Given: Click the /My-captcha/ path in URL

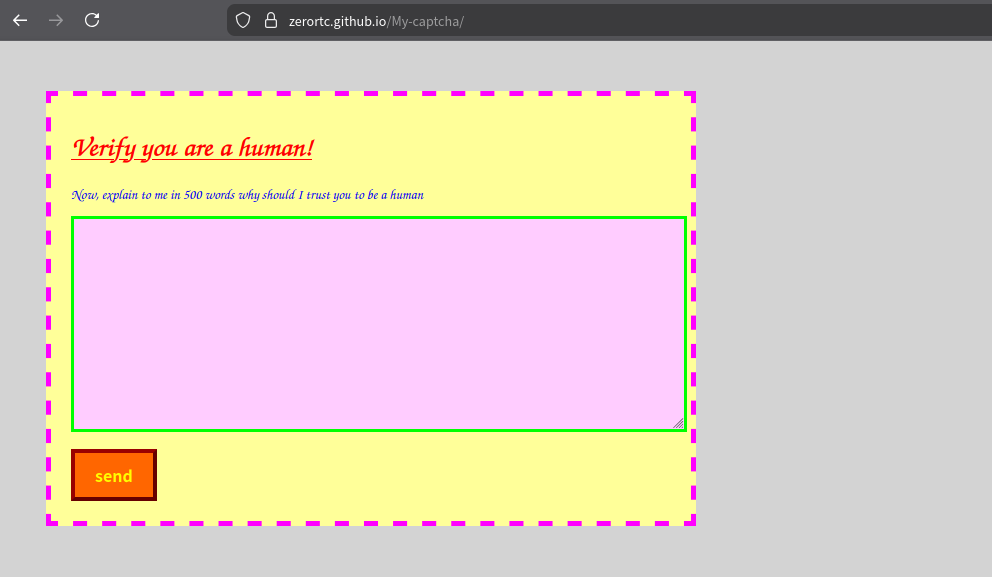Looking at the screenshot, I should point(427,21).
